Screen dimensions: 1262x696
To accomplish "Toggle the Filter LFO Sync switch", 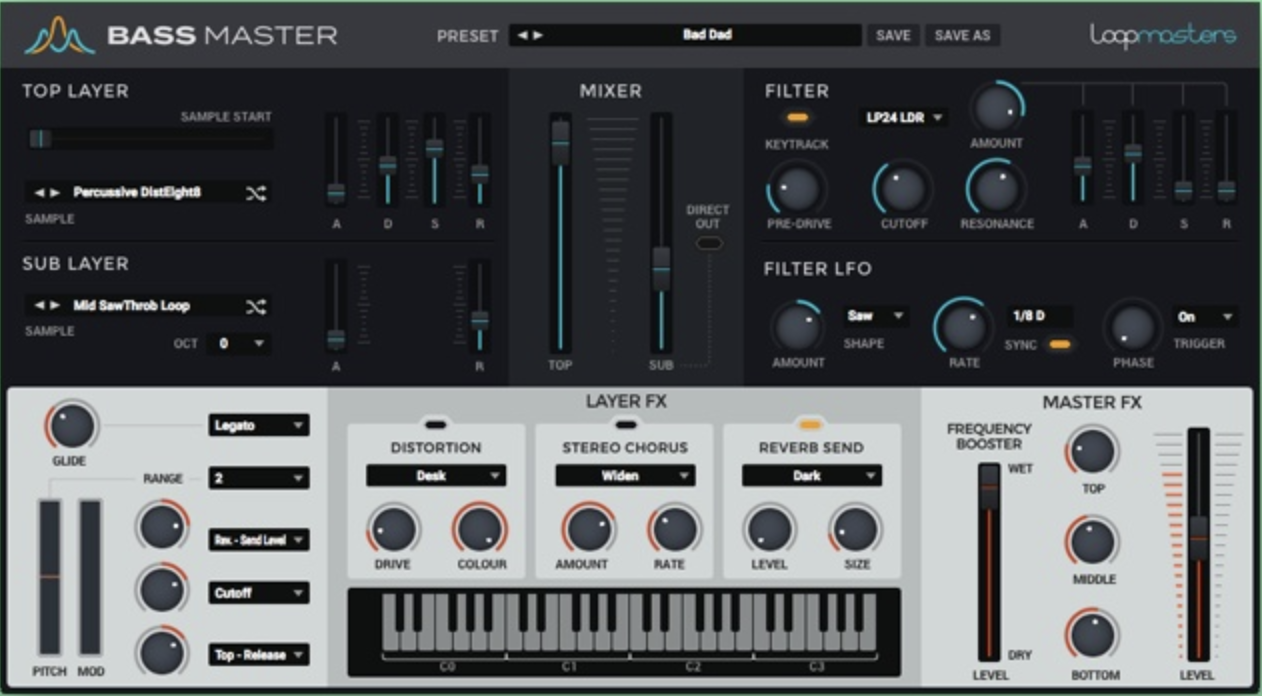I will point(1059,345).
